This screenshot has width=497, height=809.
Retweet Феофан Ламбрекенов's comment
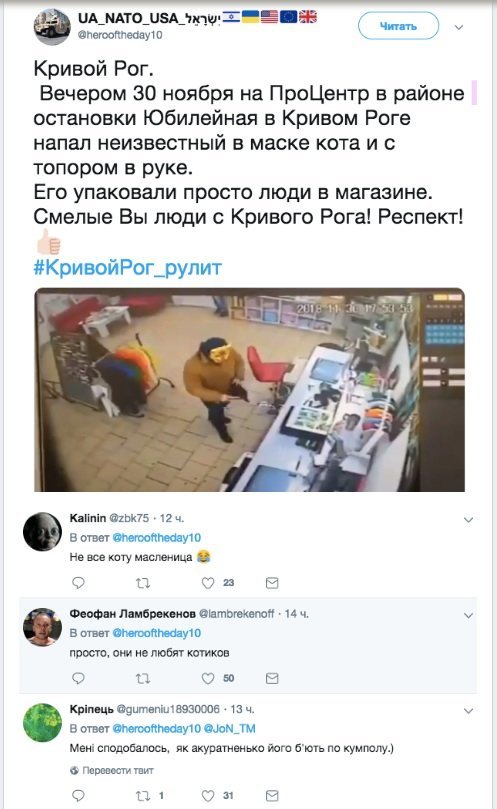click(143, 678)
